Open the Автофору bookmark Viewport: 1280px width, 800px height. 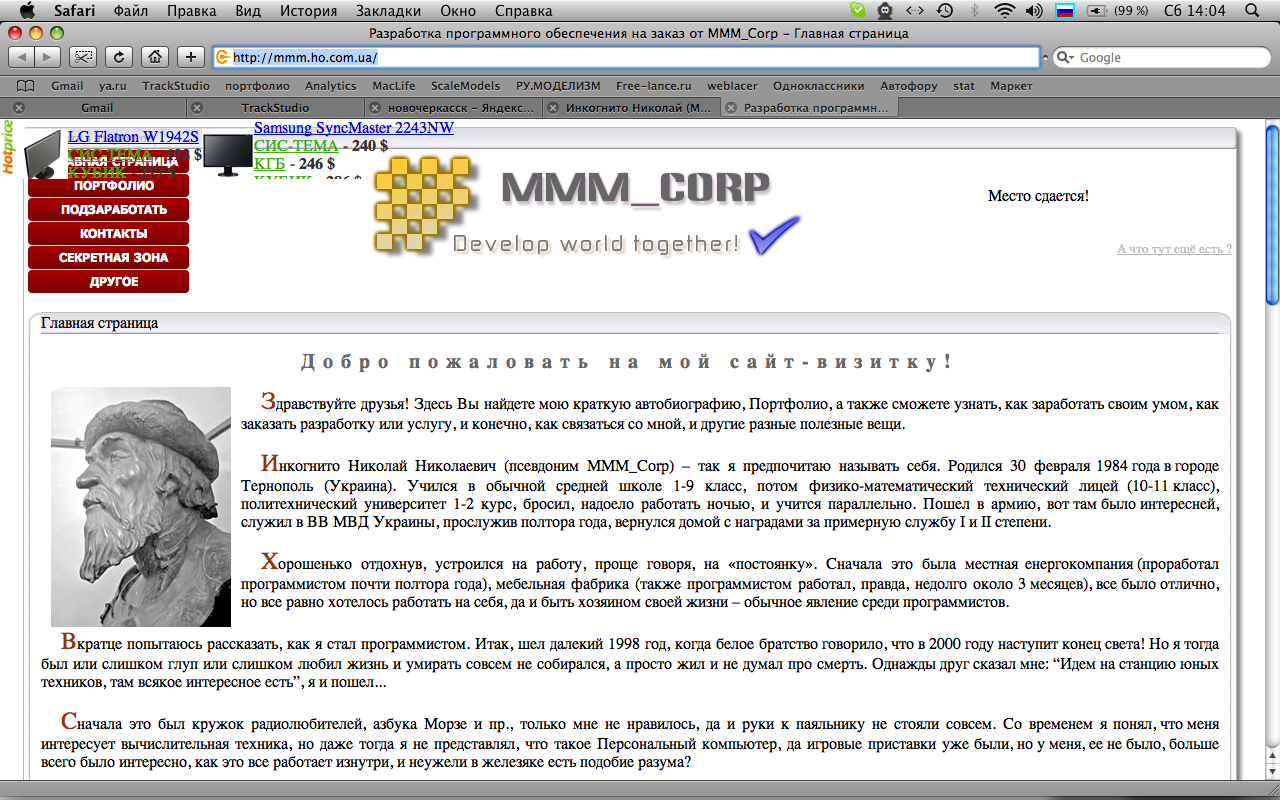point(909,86)
